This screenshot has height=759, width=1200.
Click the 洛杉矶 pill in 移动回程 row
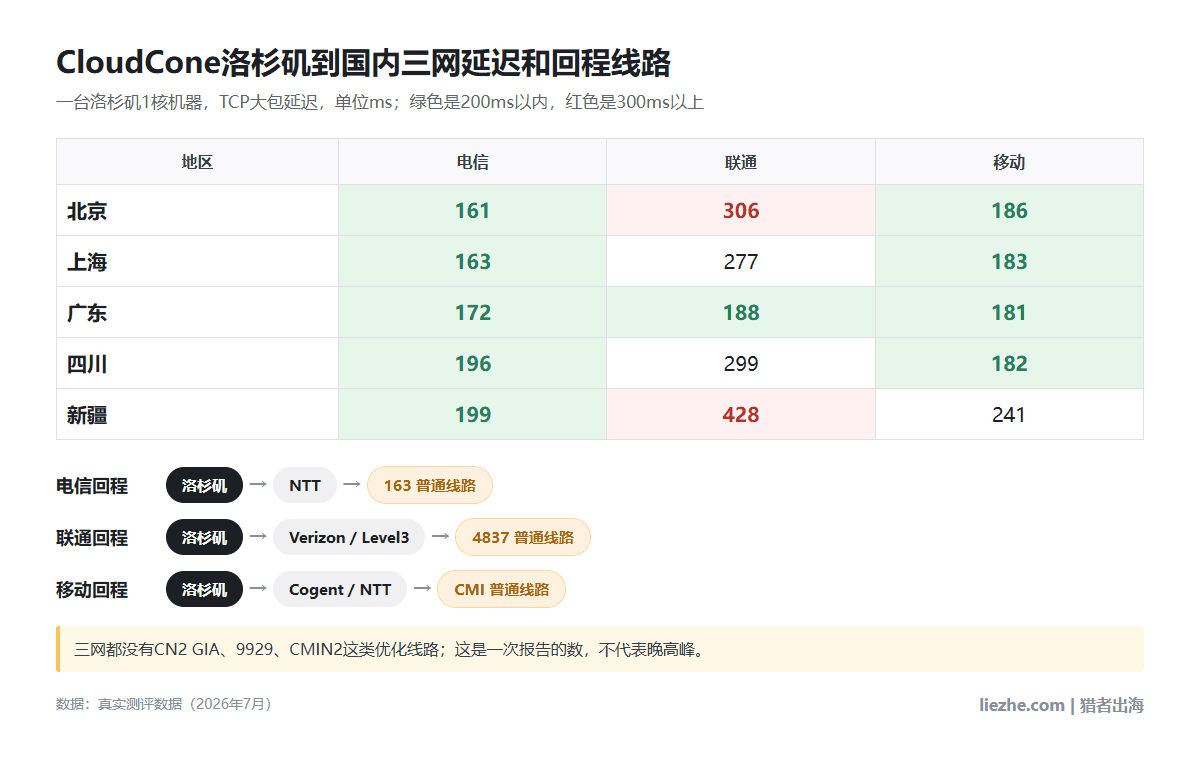(x=204, y=589)
